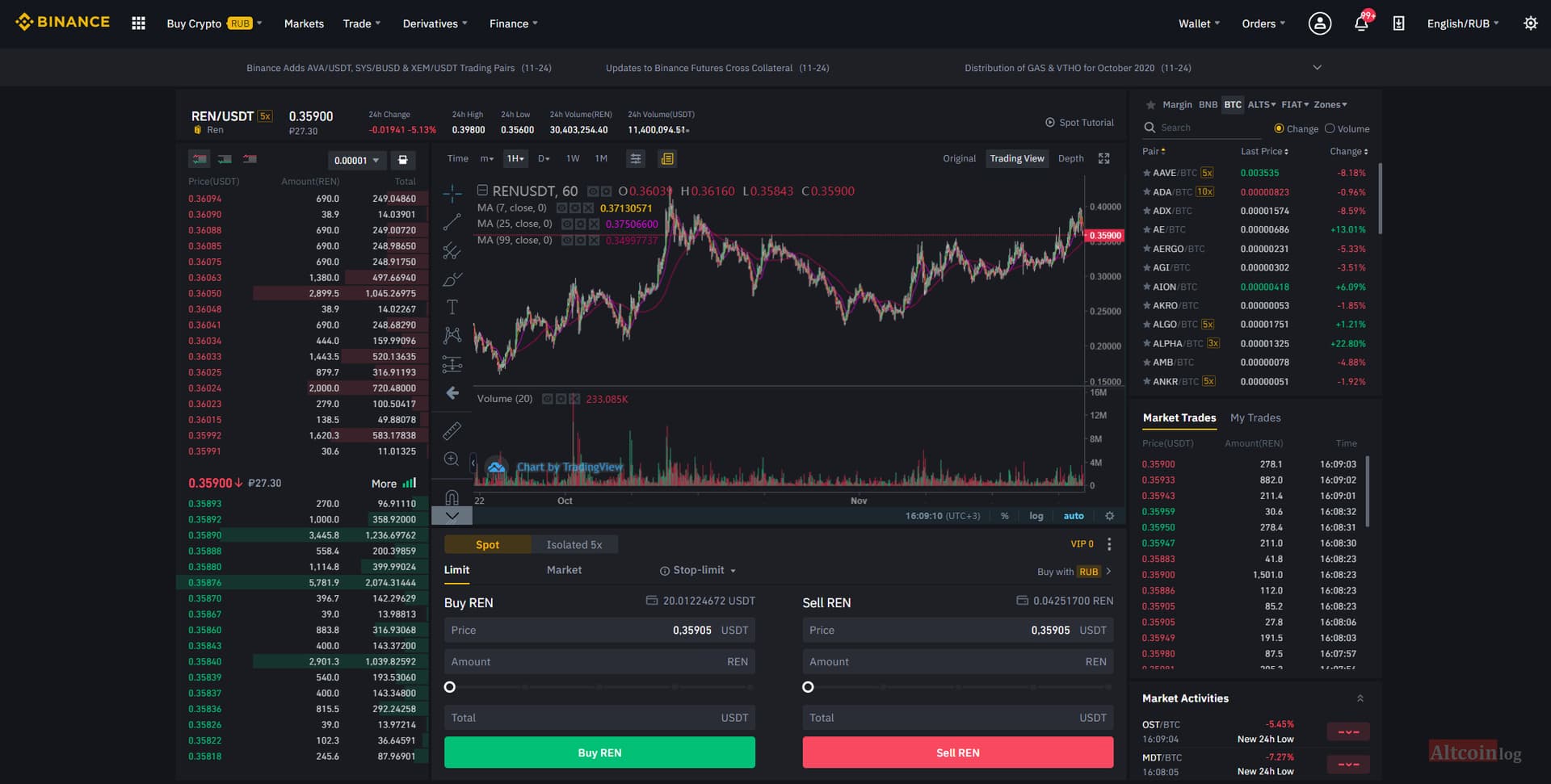Viewport: 1551px width, 784px height.
Task: Click the Buy REN Amount input field
Action: tap(599, 662)
